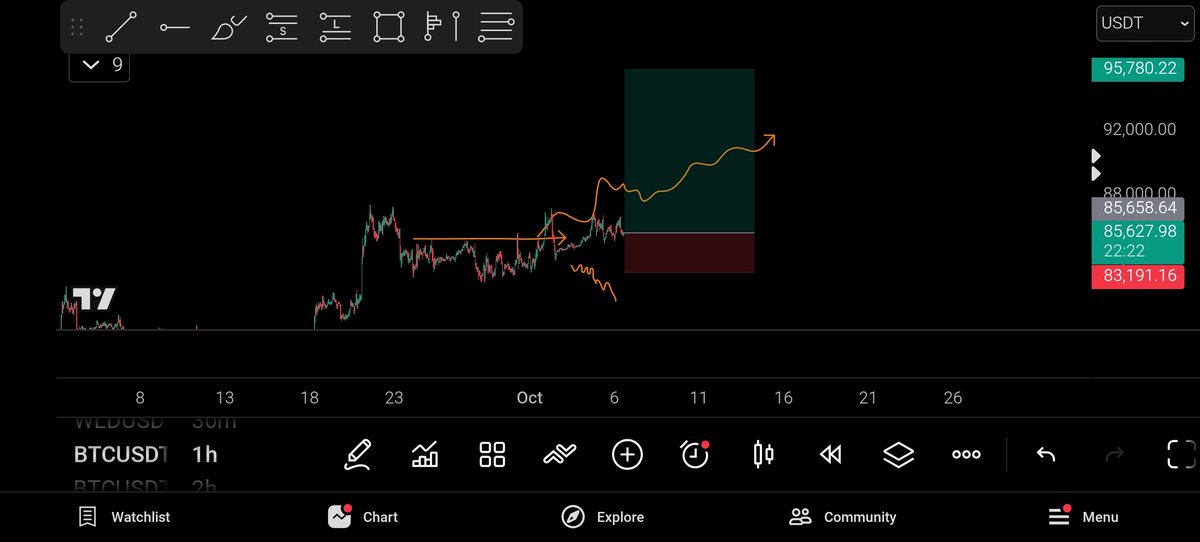The height and width of the screenshot is (542, 1200).
Task: Change chart type candlestick icon
Action: point(763,455)
